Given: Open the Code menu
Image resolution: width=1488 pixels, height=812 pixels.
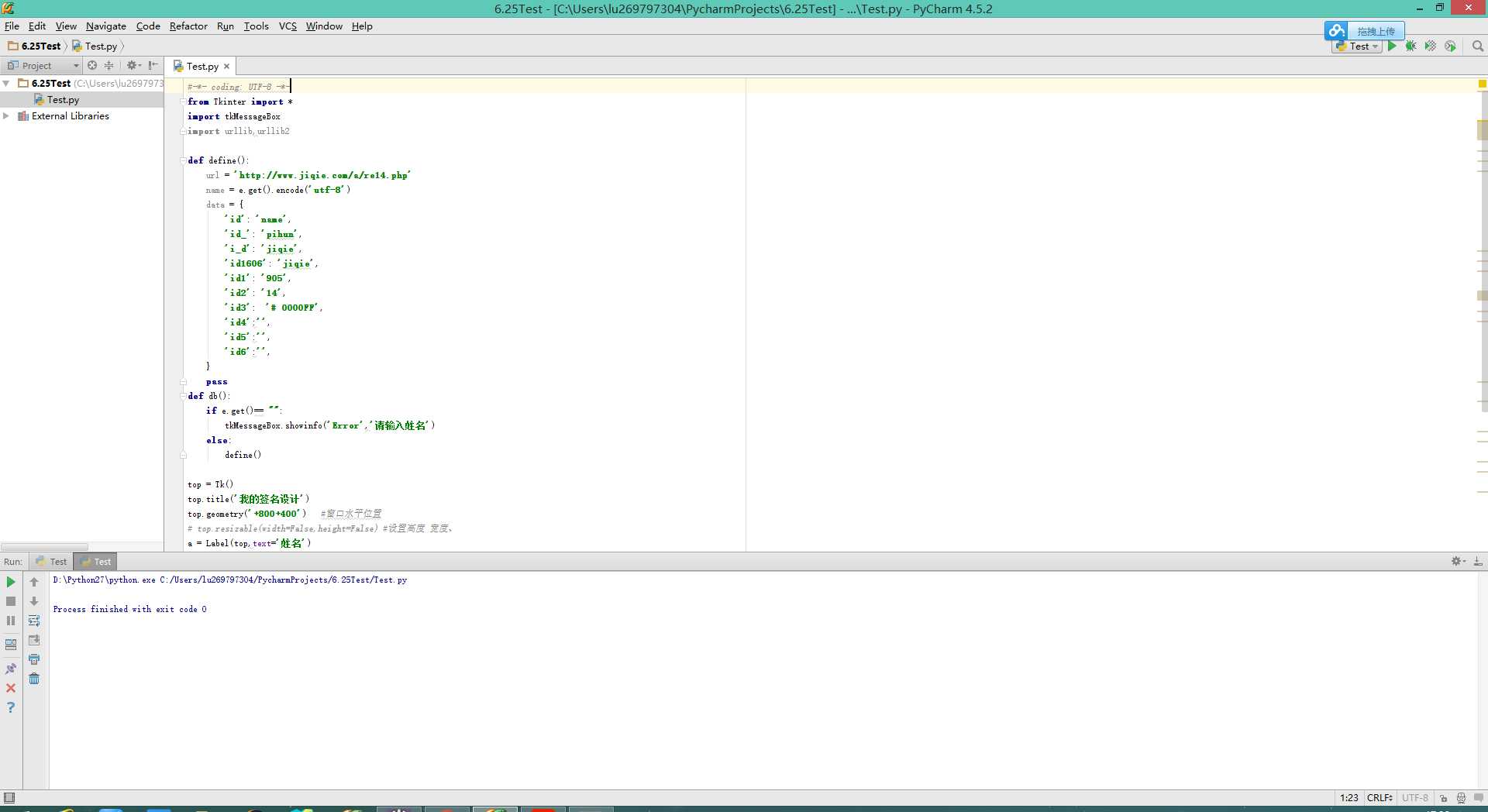Looking at the screenshot, I should click(148, 26).
